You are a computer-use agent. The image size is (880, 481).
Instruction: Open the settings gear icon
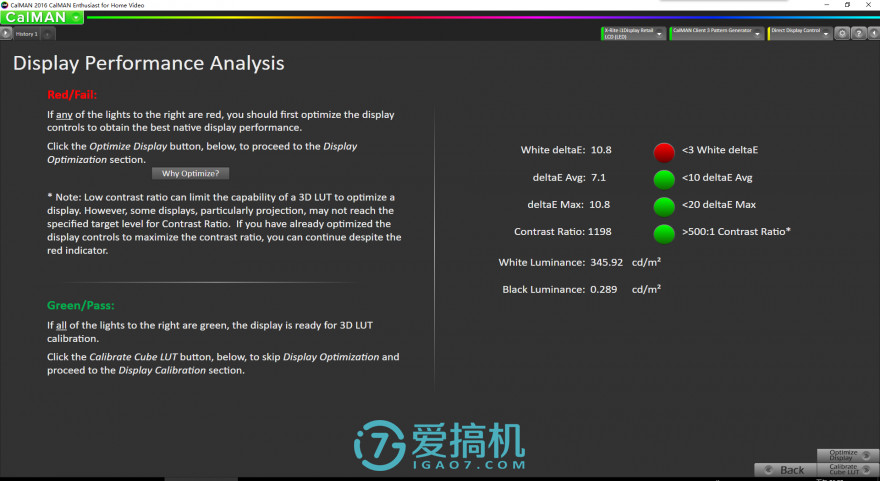pyautogui.click(x=842, y=34)
